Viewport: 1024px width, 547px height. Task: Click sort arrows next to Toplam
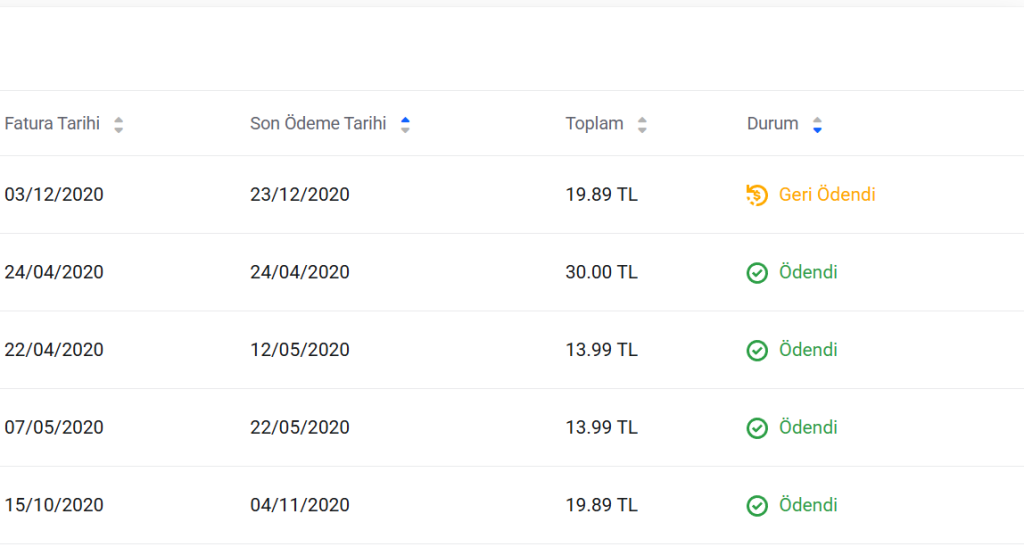tap(642, 125)
